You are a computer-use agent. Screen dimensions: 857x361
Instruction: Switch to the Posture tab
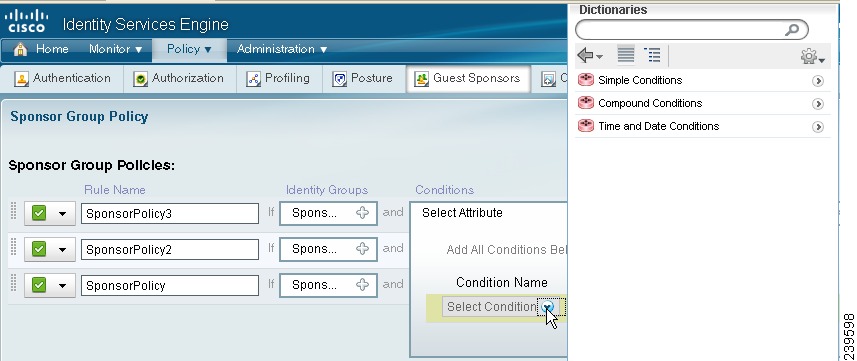(x=363, y=79)
